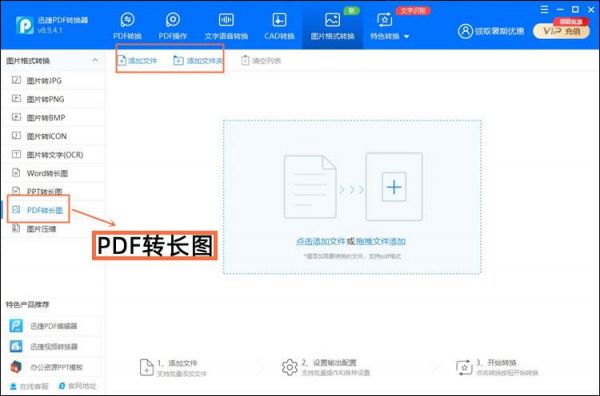
Task: Select the 图片转BMP sidebar item
Action: 53,117
